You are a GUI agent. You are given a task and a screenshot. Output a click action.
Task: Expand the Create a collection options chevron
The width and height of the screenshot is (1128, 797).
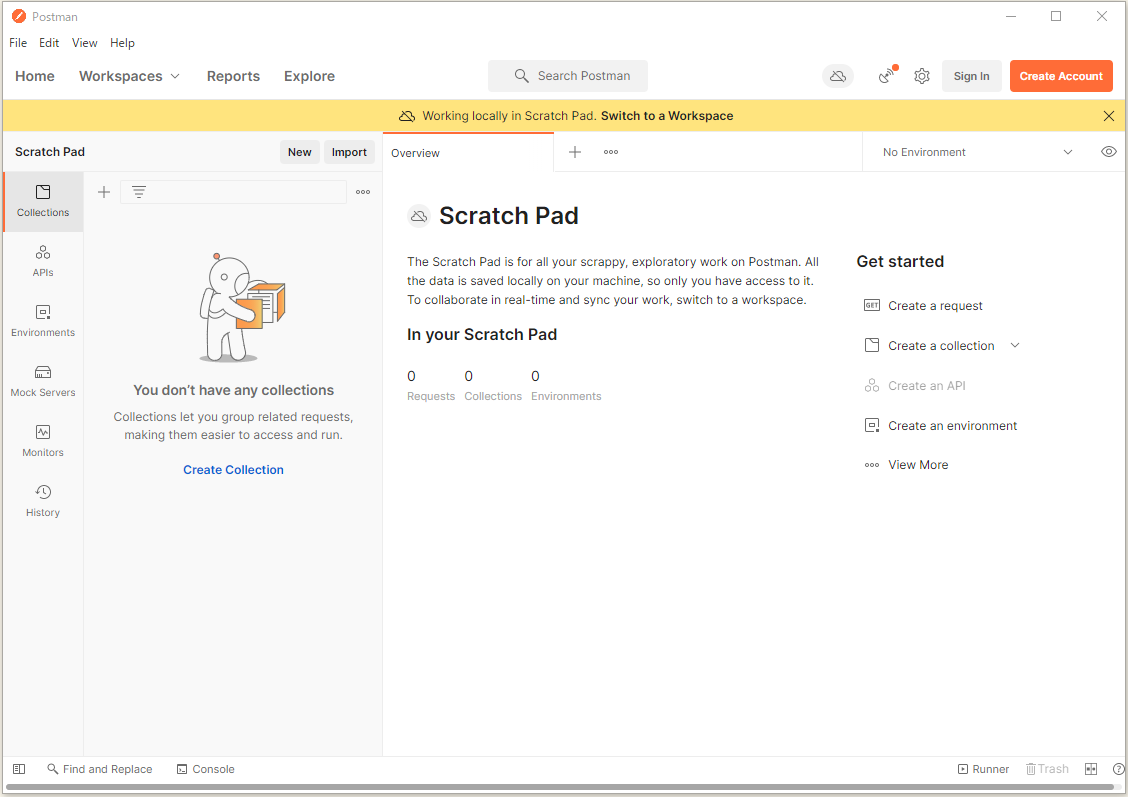pos(1015,345)
